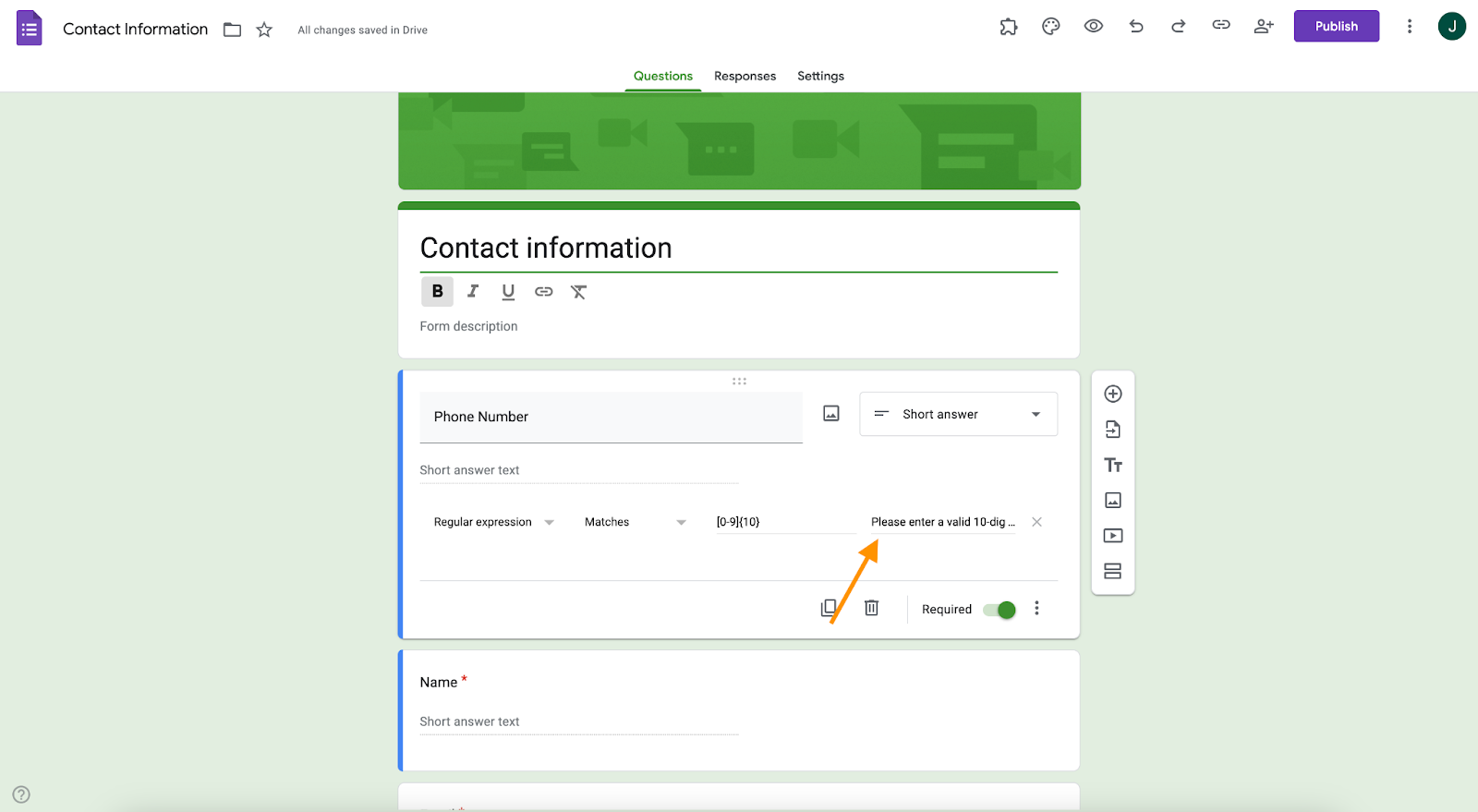Switch to the Responses tab
The image size is (1478, 812).
pyautogui.click(x=745, y=76)
